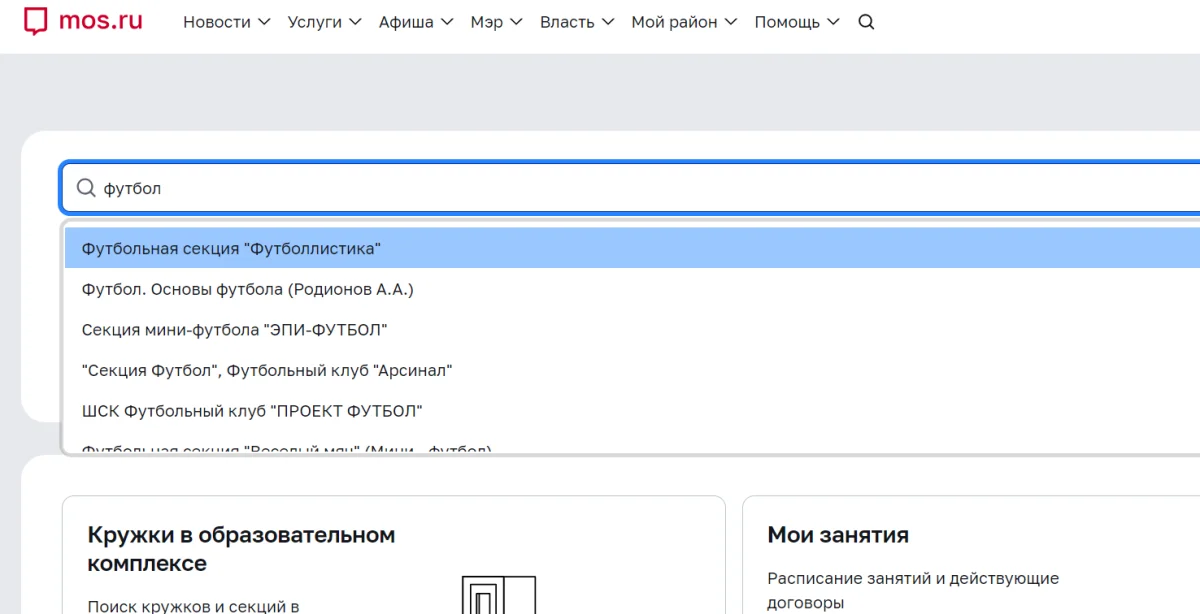Expand the Услуги menu
The width and height of the screenshot is (1200, 614).
[325, 22]
